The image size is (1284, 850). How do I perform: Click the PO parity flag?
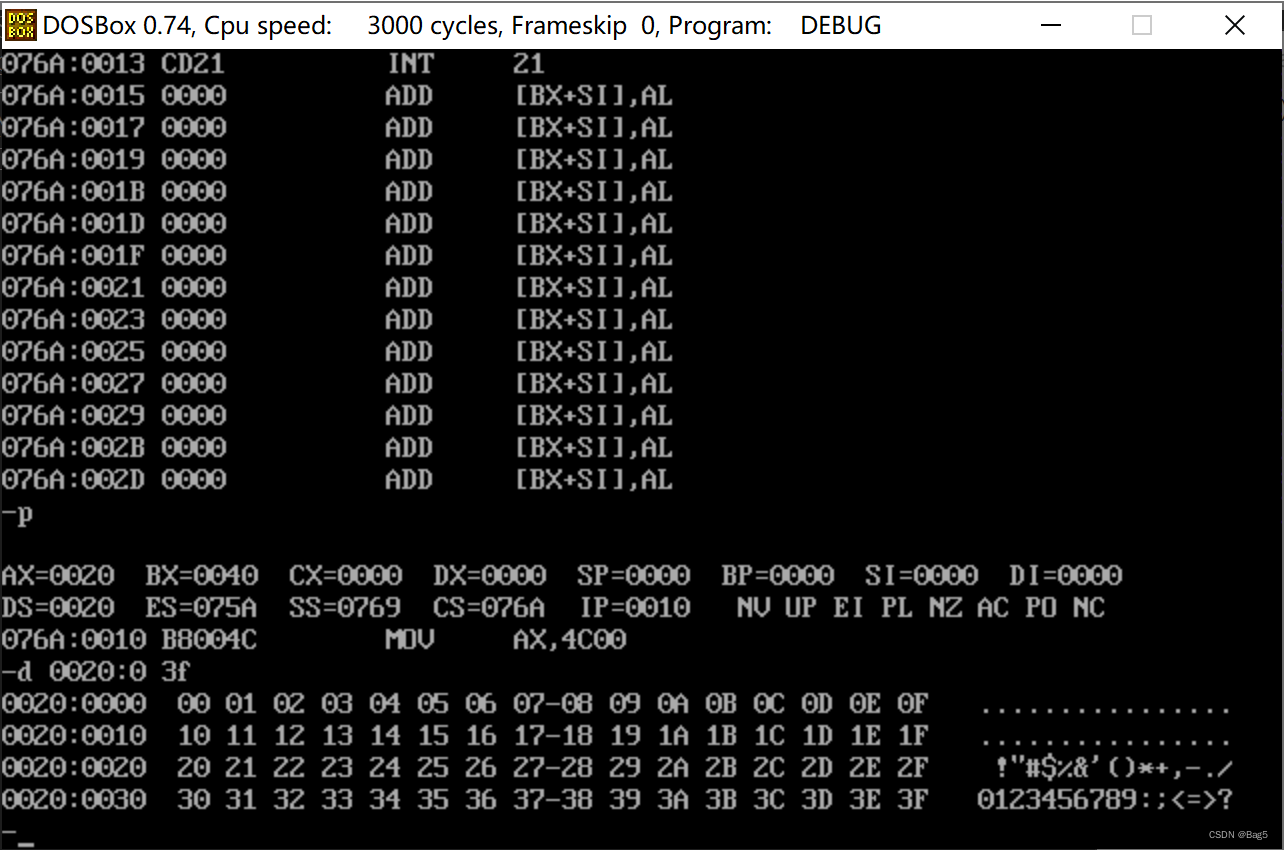point(1041,608)
